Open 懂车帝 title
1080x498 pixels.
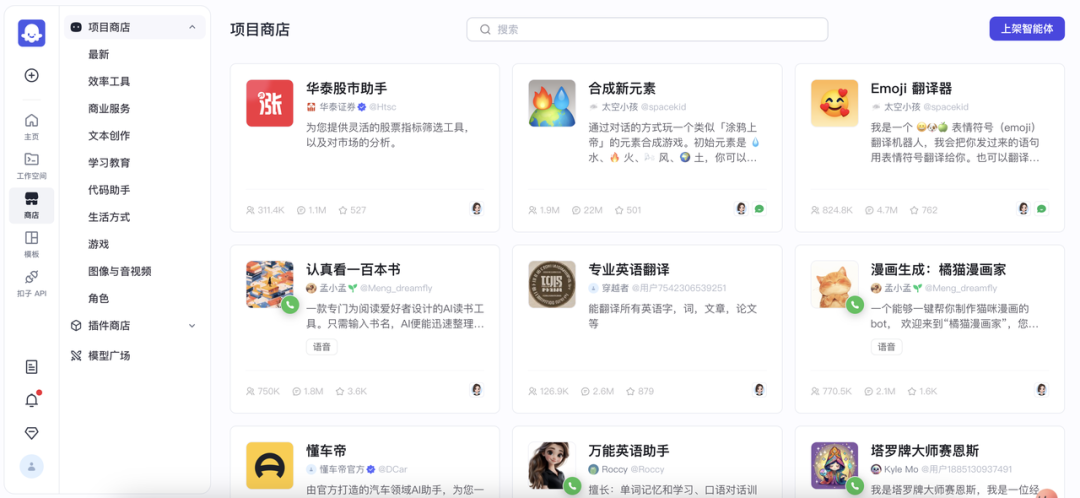(x=326, y=451)
